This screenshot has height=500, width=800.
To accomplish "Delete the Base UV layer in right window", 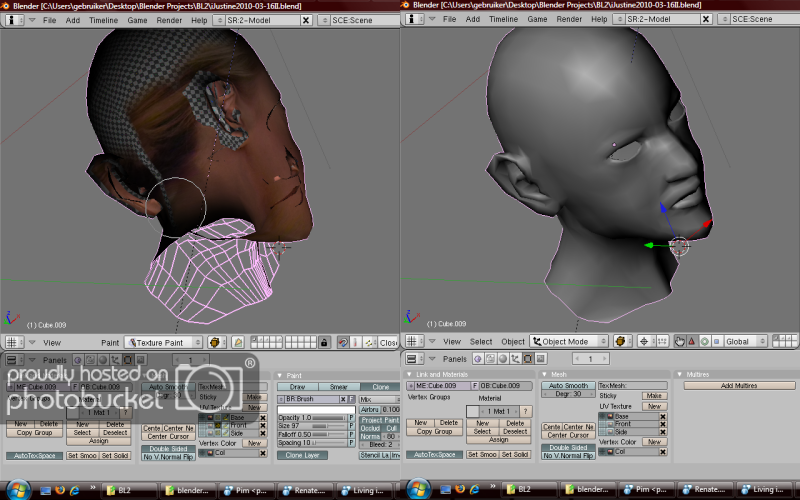I will 663,416.
